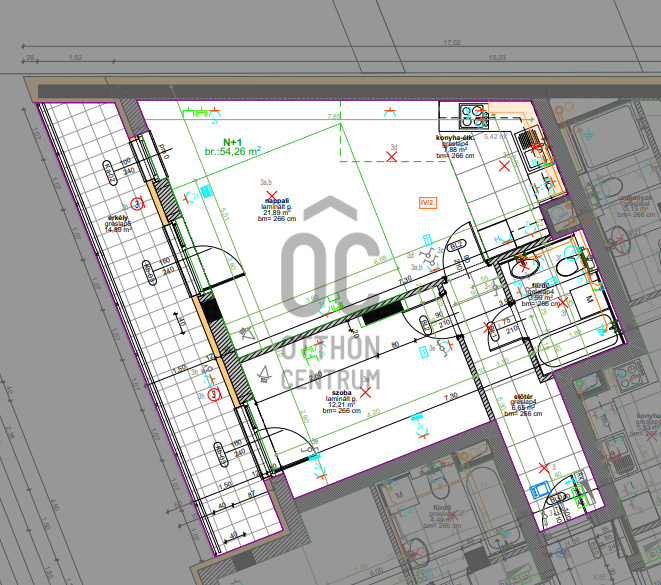The height and width of the screenshot is (585, 661).
Task: Click the red X marker in szoba
Action: pyautogui.click(x=364, y=392)
